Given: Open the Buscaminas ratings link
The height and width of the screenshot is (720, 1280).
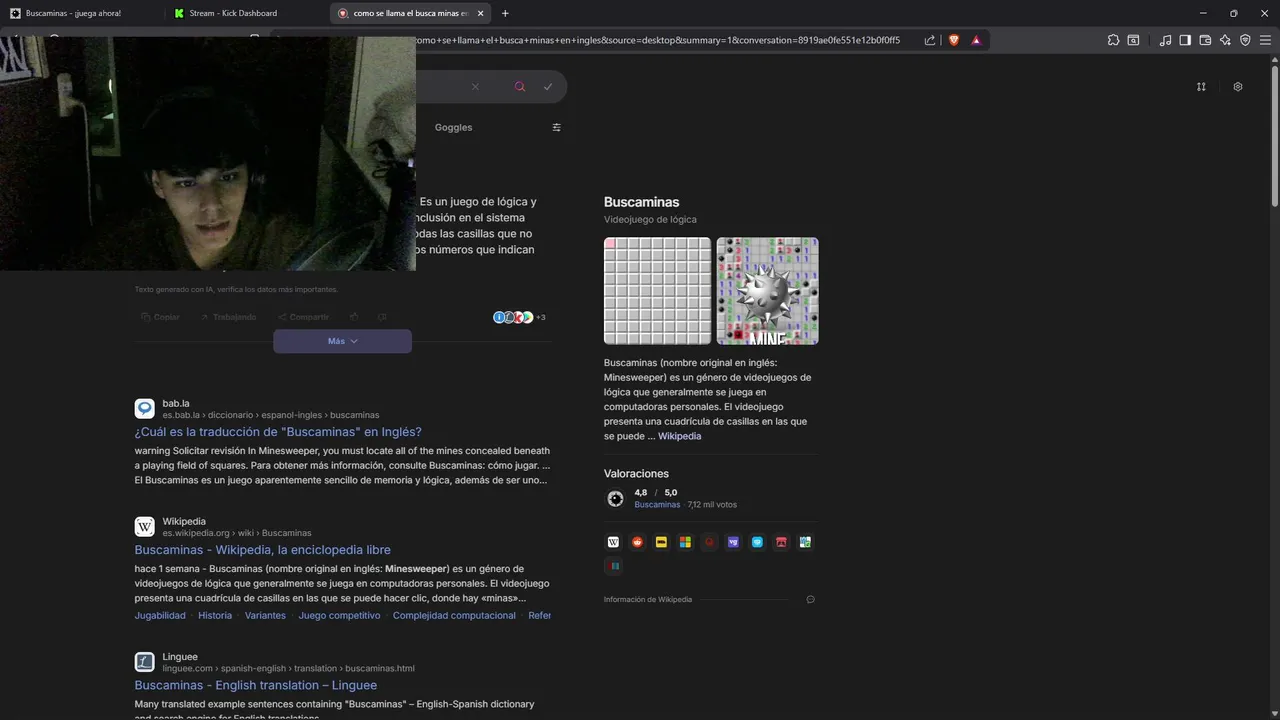Looking at the screenshot, I should (657, 505).
